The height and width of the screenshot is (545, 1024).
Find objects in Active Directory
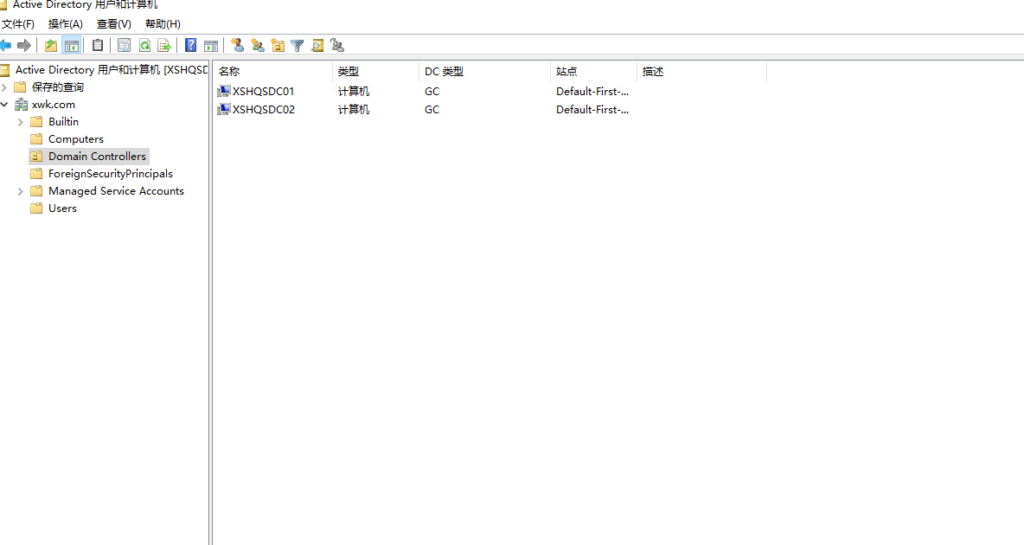(x=317, y=45)
